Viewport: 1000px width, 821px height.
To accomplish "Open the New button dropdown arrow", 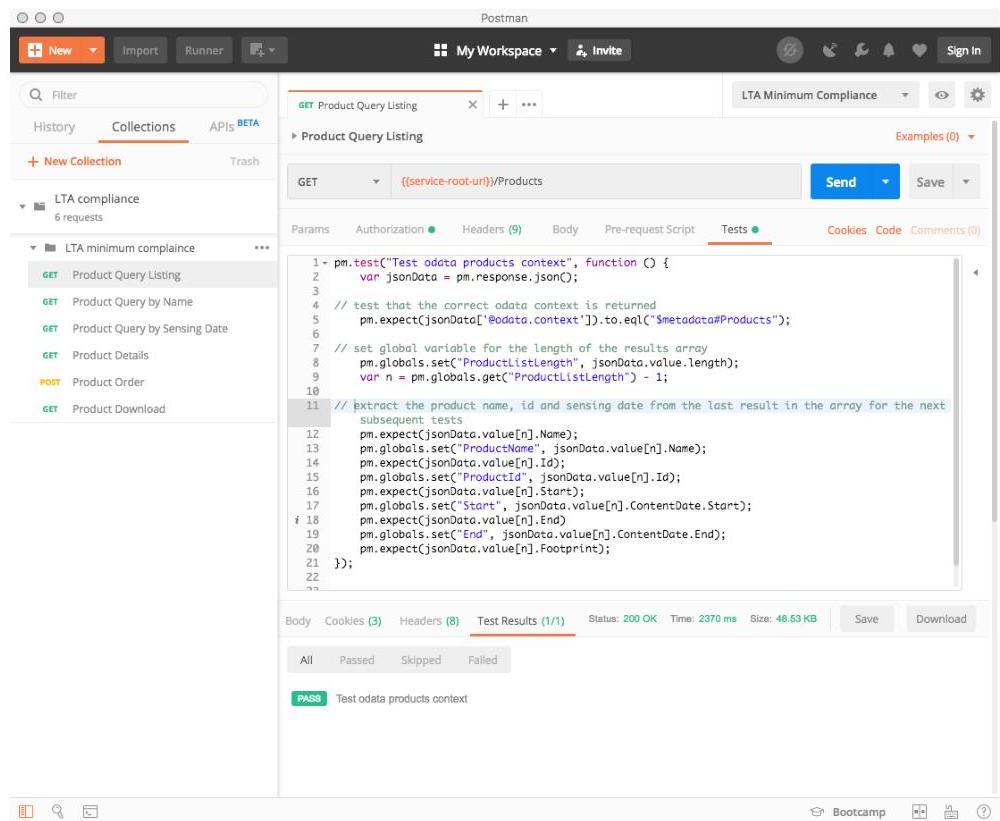I will 92,50.
